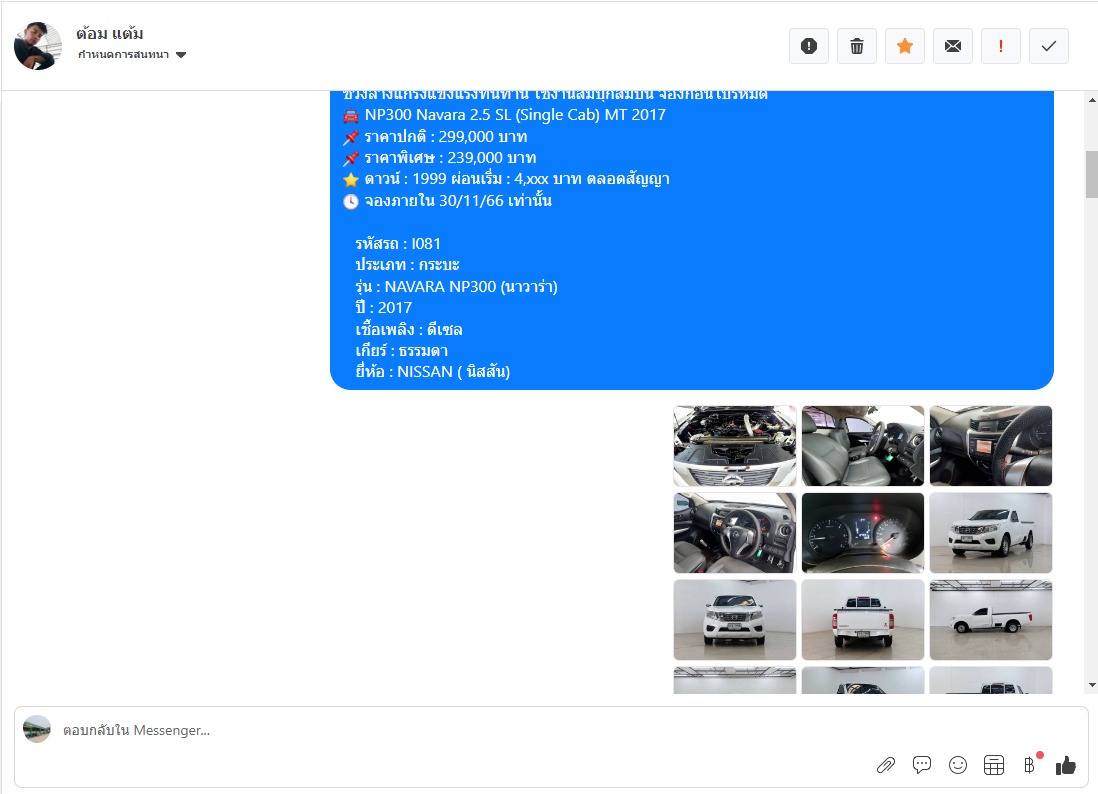
Task: Click the เกียร์ : ธรรมดา line
Action: click(401, 351)
